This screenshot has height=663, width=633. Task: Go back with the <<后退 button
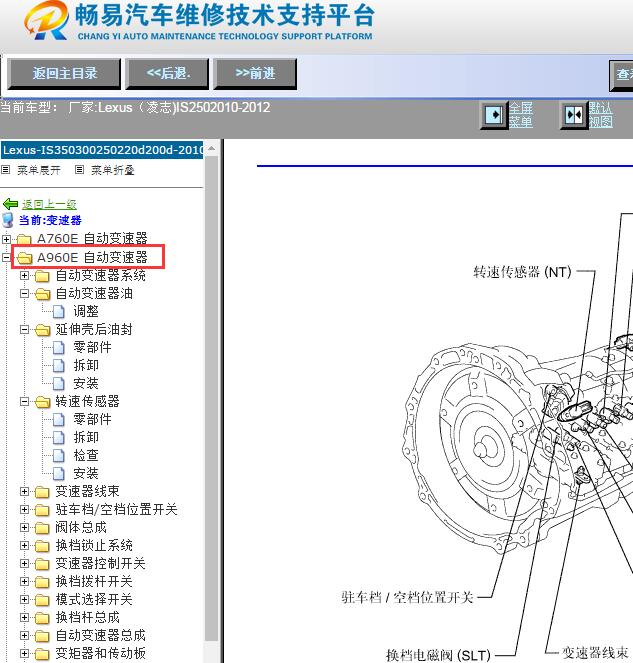coord(167,74)
